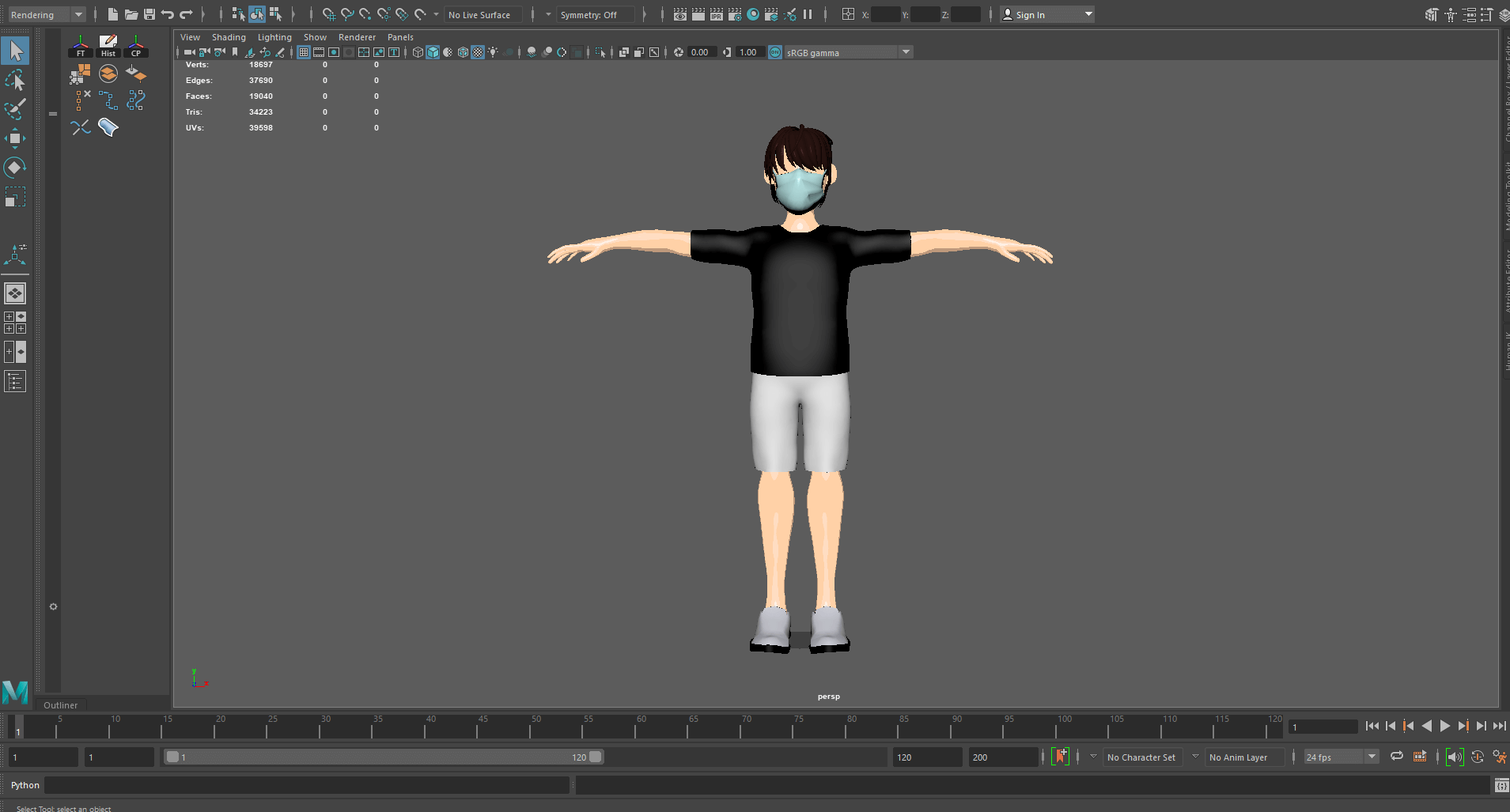
Task: Open the 24 fps frame rate dropdown
Action: (x=1342, y=757)
